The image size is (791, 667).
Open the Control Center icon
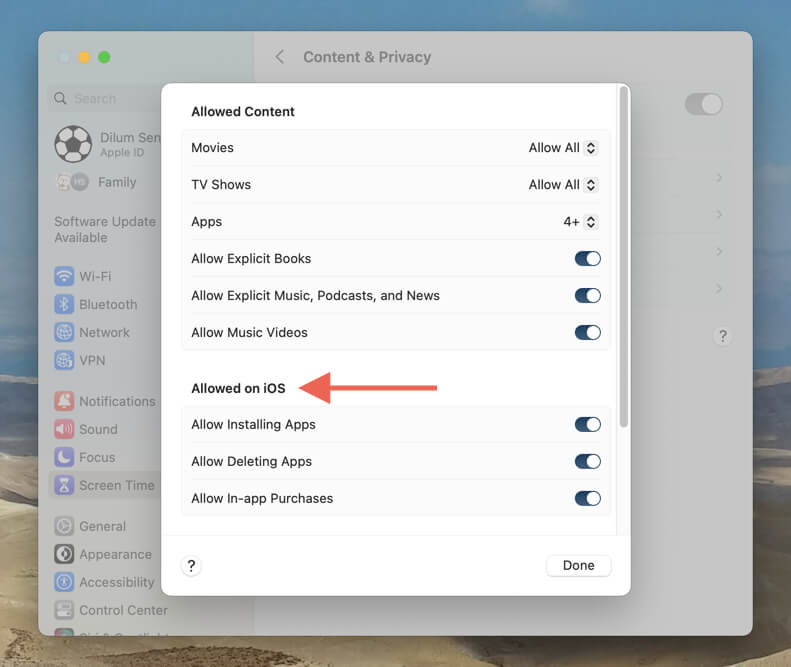(64, 610)
